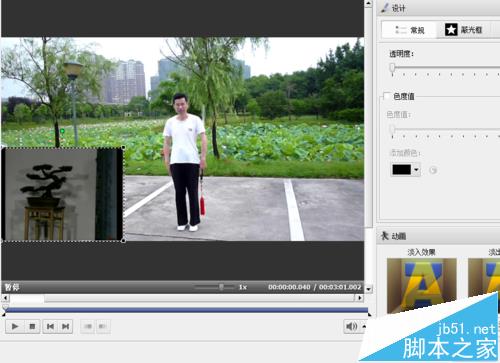Click the disabled chroma value slider
This screenshot has height=363, width=500.
point(445,130)
